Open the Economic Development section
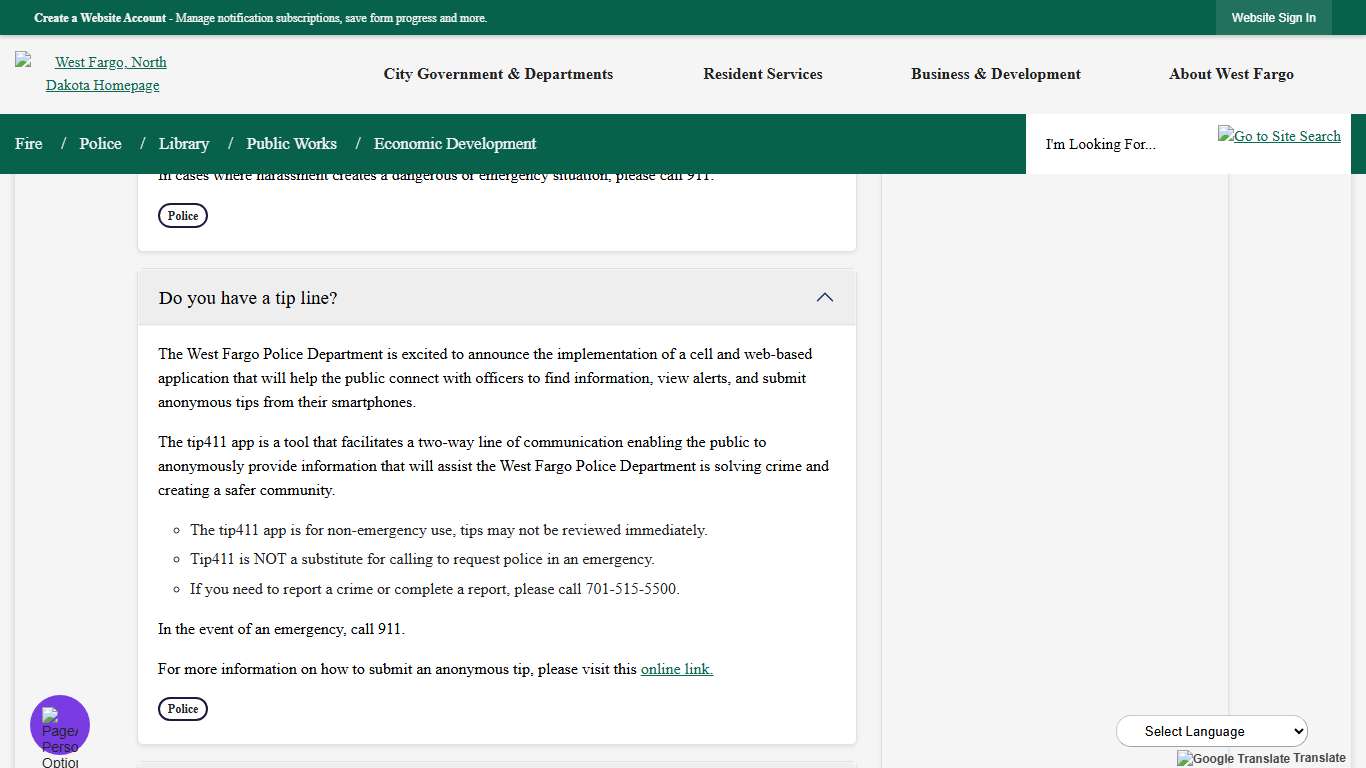The height and width of the screenshot is (768, 1366). [455, 143]
